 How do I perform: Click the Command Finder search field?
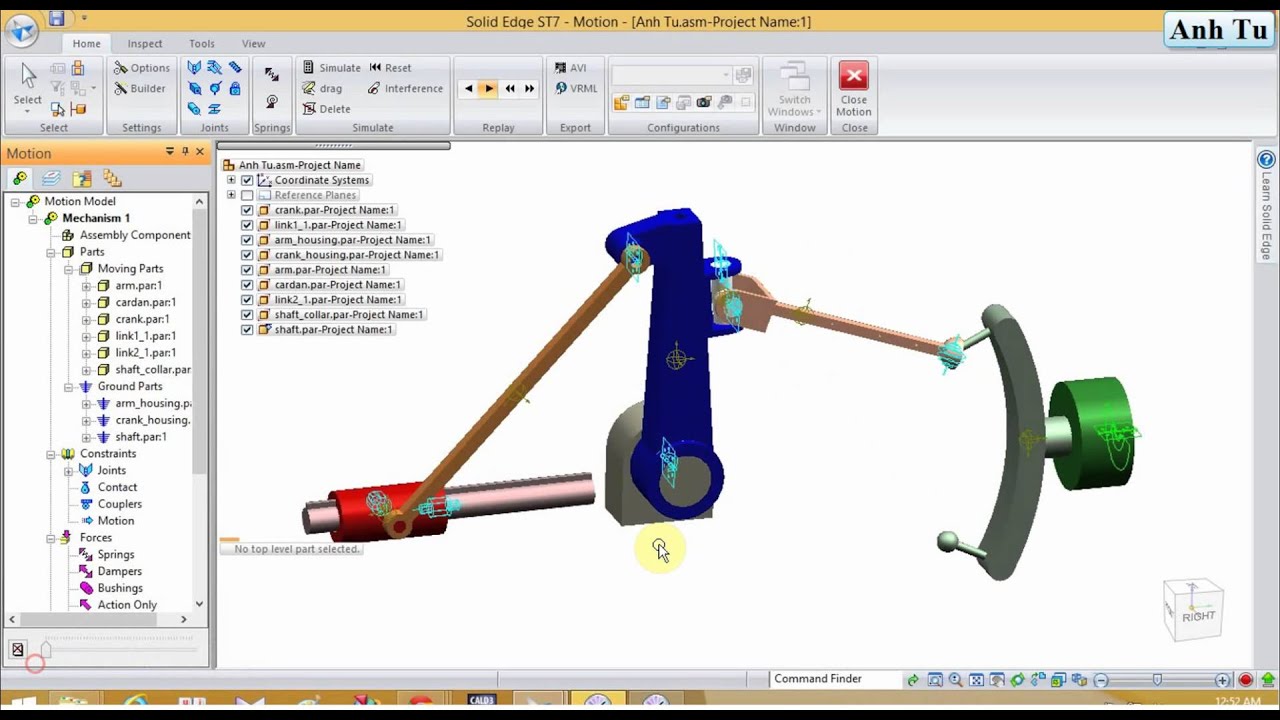coord(835,679)
